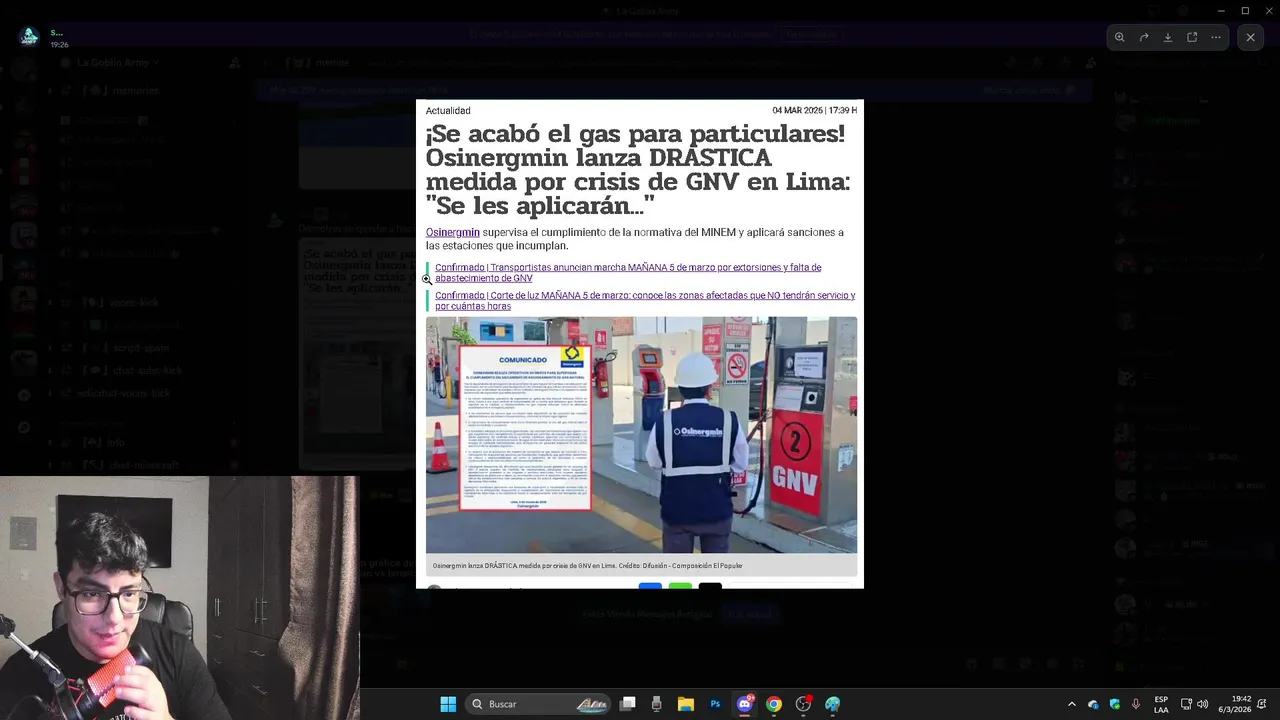The height and width of the screenshot is (720, 1280).
Task: Zoom into the image with the magnifier icon
Action: (1120, 37)
